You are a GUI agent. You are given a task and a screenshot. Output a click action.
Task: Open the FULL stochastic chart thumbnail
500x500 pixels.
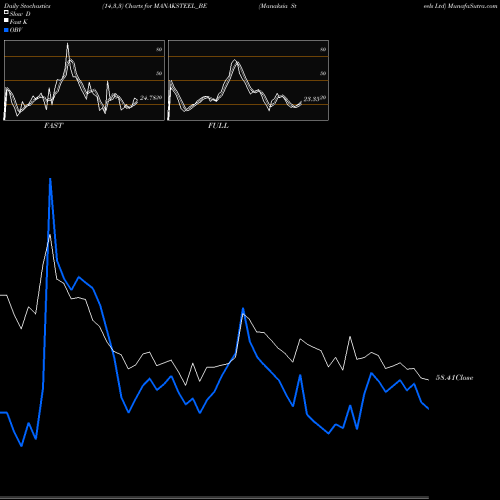point(248,80)
